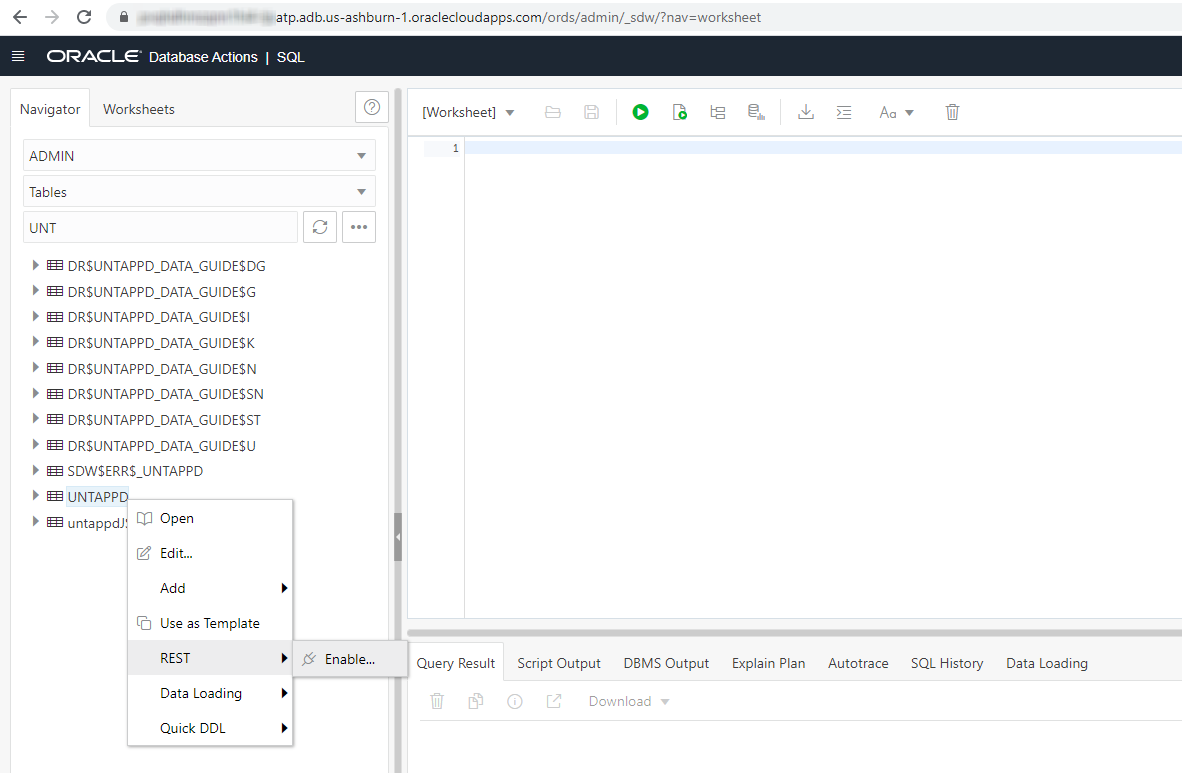Open the Data Loading results tab
The height and width of the screenshot is (773, 1182).
[1046, 663]
